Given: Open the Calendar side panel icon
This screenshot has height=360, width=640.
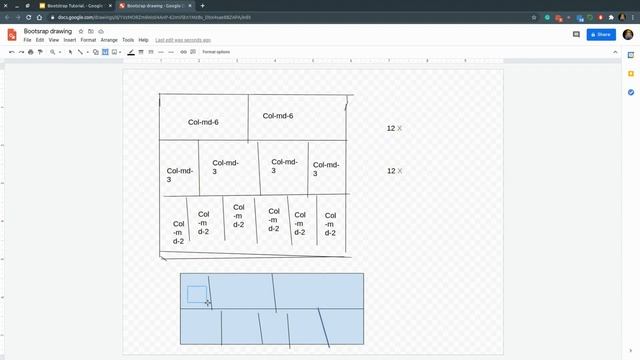Looking at the screenshot, I should pos(631,55).
